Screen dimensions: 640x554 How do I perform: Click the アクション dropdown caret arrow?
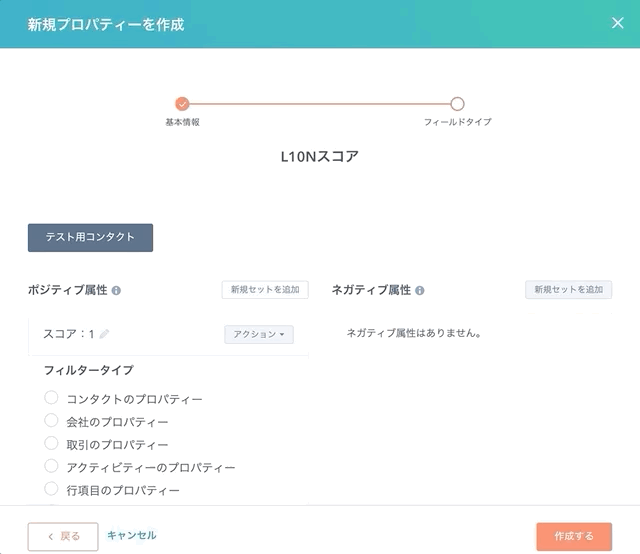[x=282, y=334]
